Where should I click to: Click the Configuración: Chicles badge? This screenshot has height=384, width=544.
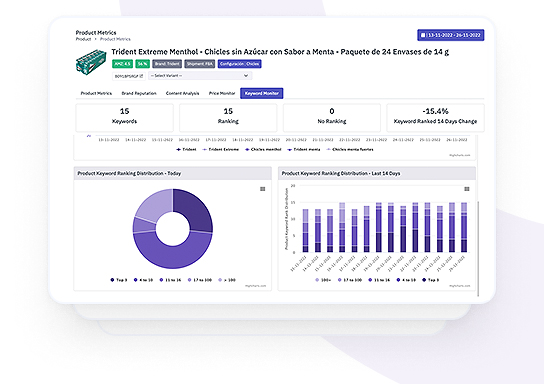239,64
